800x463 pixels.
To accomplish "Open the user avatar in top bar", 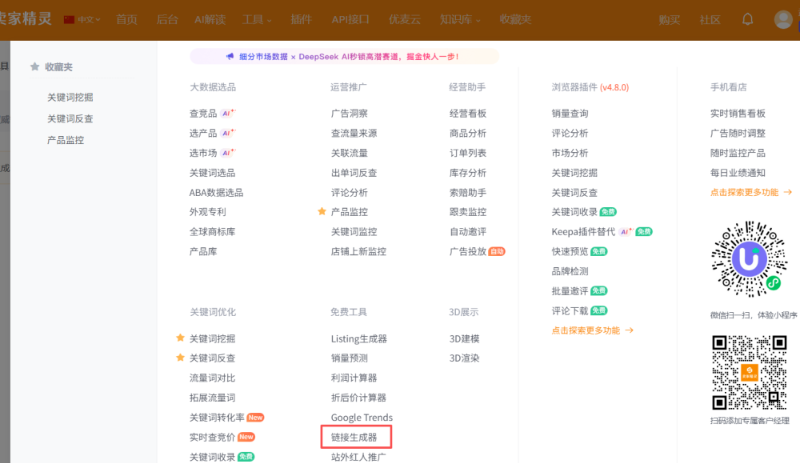I will tap(783, 19).
